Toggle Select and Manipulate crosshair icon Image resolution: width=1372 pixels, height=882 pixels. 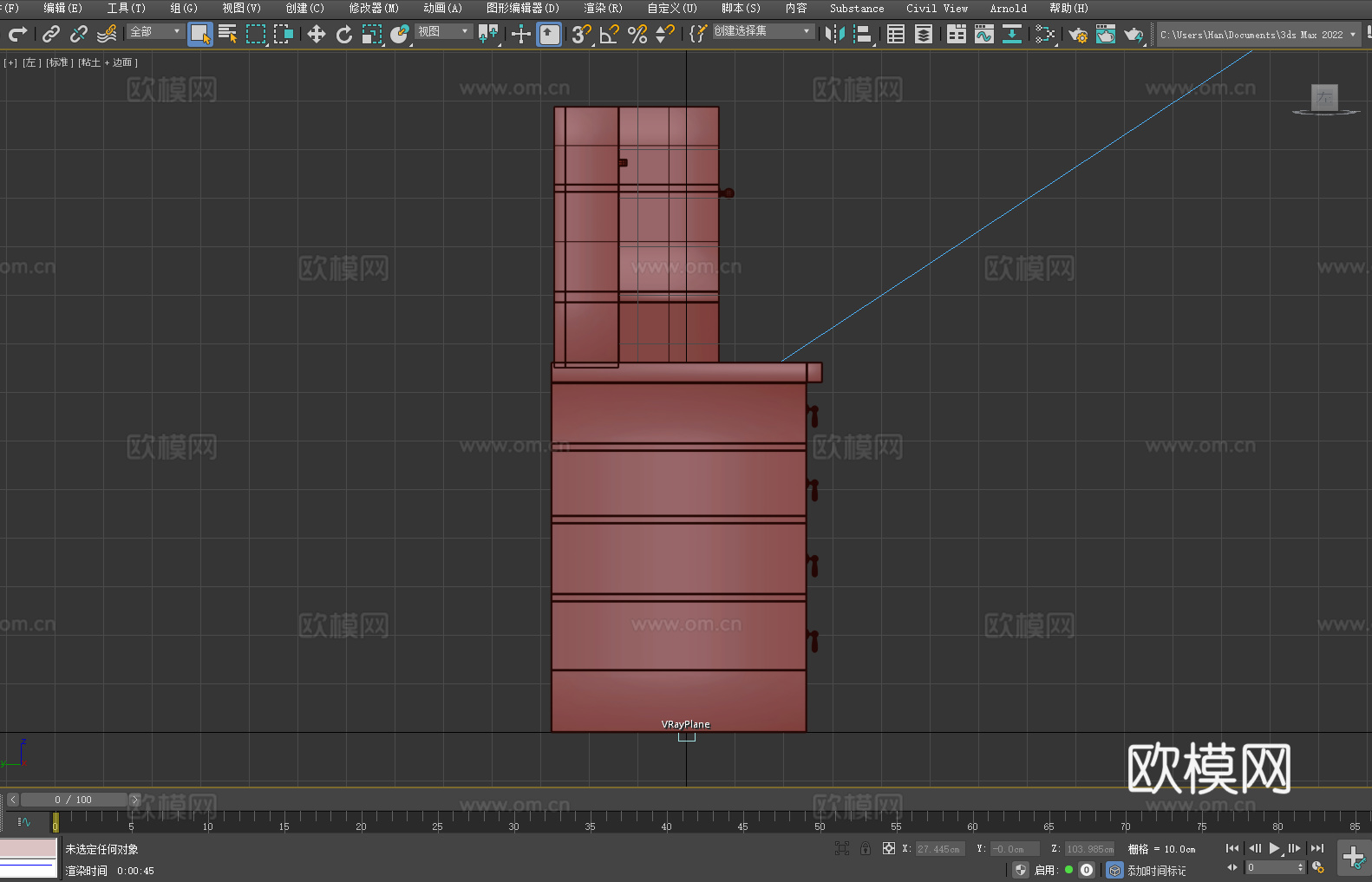pyautogui.click(x=521, y=34)
